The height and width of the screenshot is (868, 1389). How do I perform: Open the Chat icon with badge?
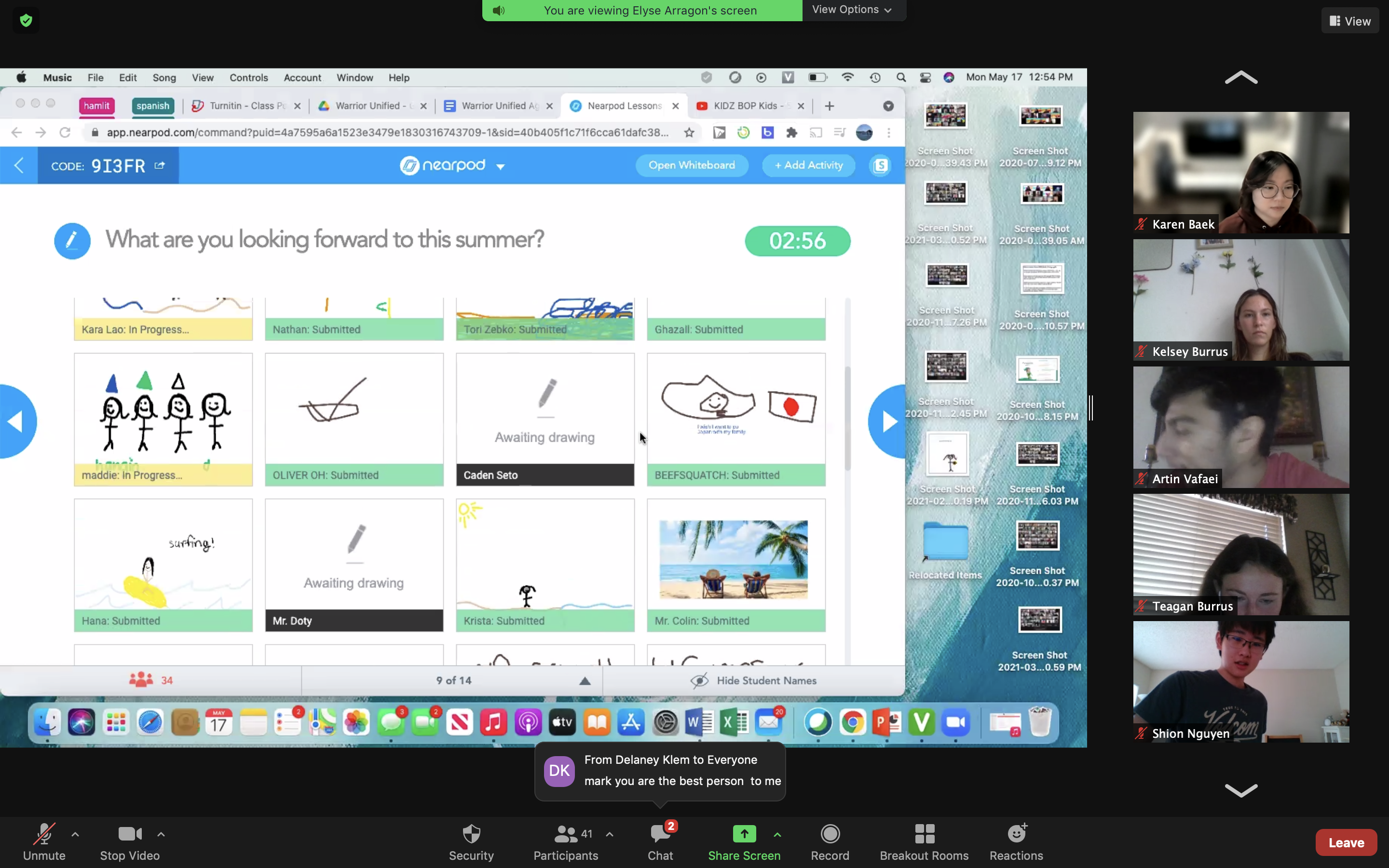(661, 833)
